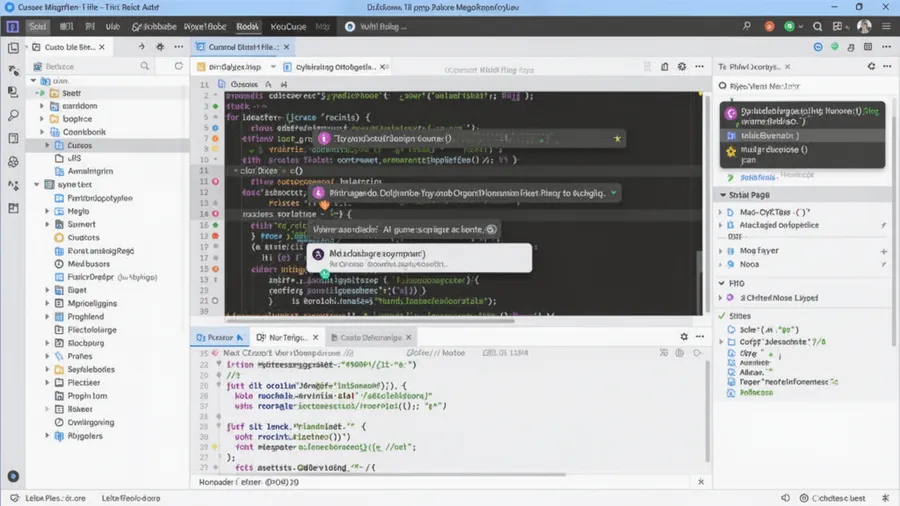Click the bottom-most square icon in left activity bar
The height and width of the screenshot is (506, 900).
click(x=13, y=208)
